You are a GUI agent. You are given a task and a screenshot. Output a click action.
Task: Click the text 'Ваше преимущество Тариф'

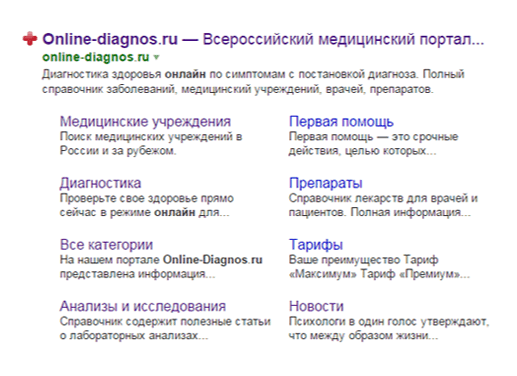363,259
